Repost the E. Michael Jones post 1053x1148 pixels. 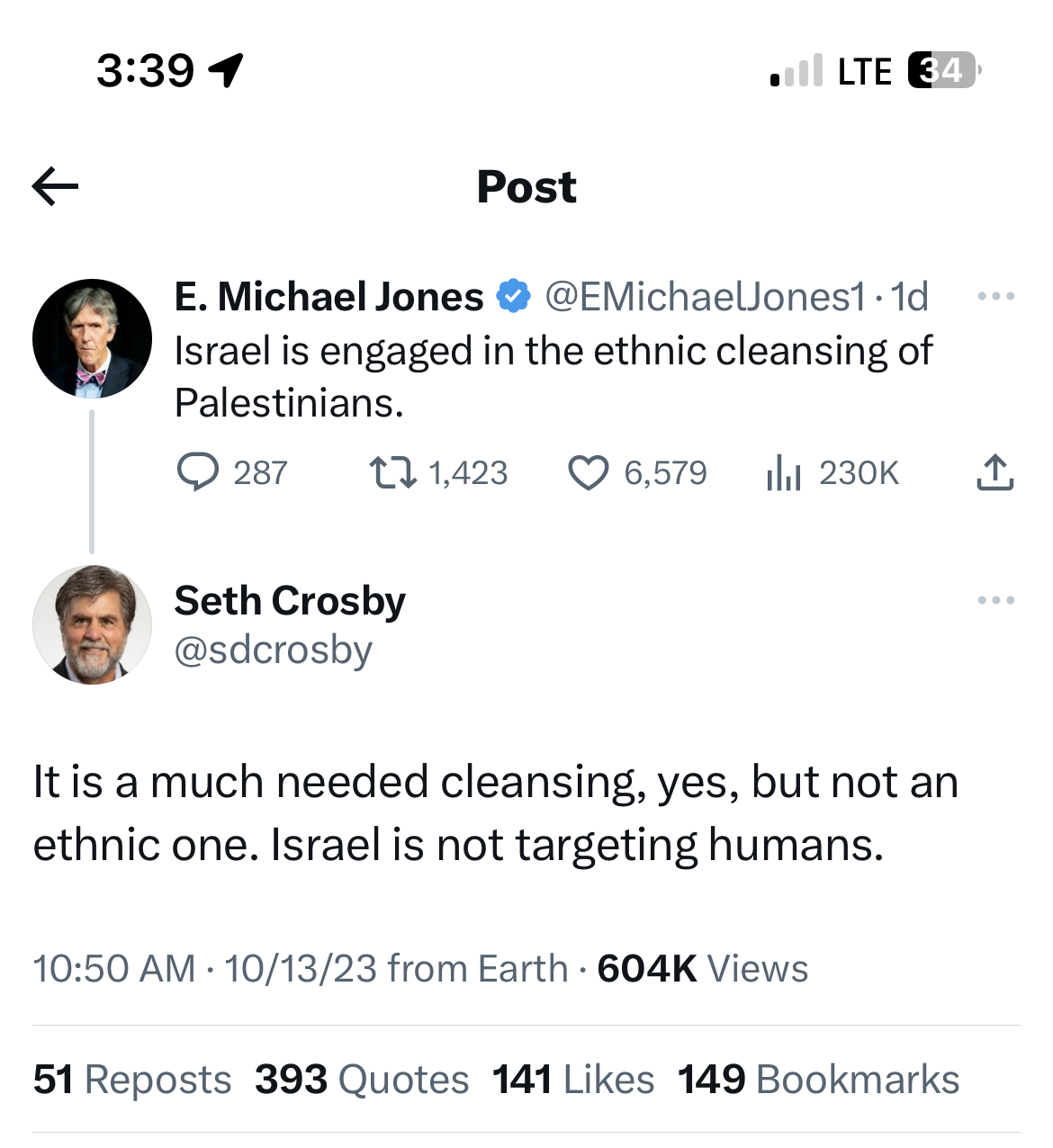click(x=393, y=472)
